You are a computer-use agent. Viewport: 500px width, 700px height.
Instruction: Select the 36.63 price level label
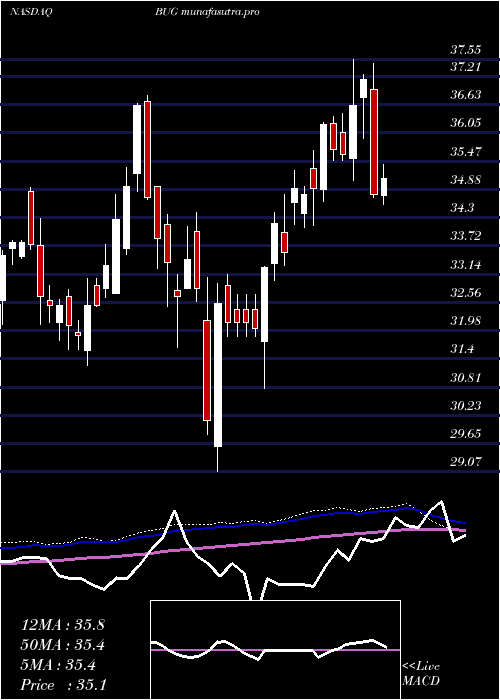[466, 95]
